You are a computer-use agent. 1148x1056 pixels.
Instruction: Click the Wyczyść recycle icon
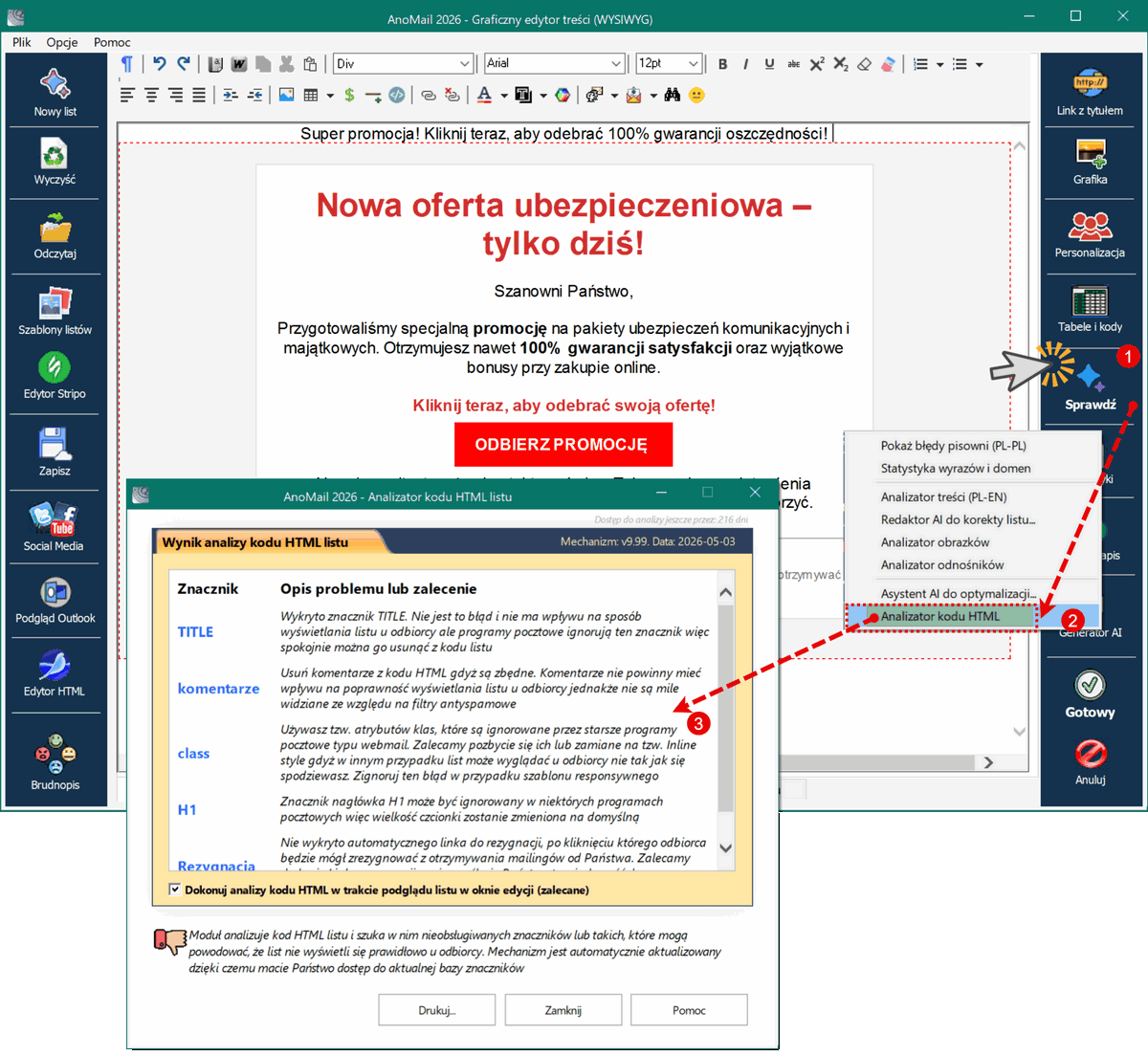click(55, 153)
